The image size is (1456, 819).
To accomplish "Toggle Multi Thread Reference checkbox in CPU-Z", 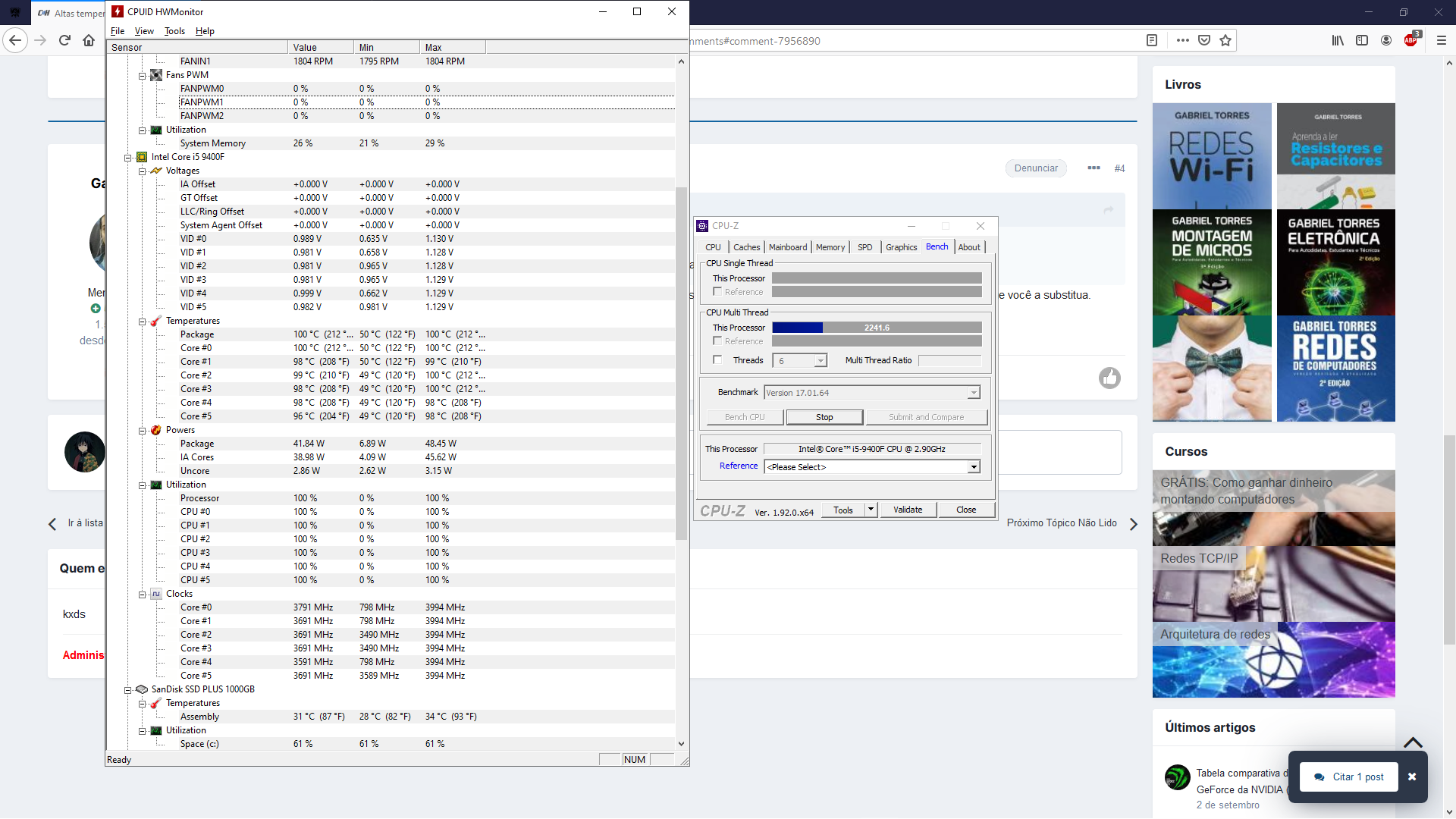I will coord(717,341).
